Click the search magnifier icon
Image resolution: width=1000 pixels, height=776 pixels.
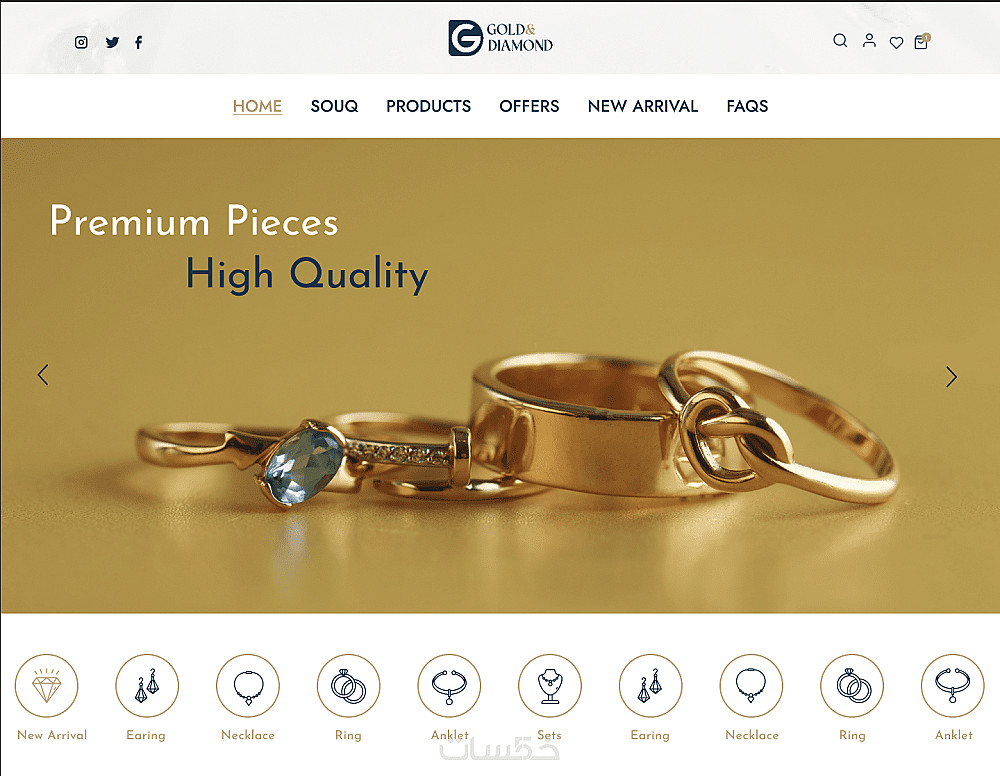(840, 41)
